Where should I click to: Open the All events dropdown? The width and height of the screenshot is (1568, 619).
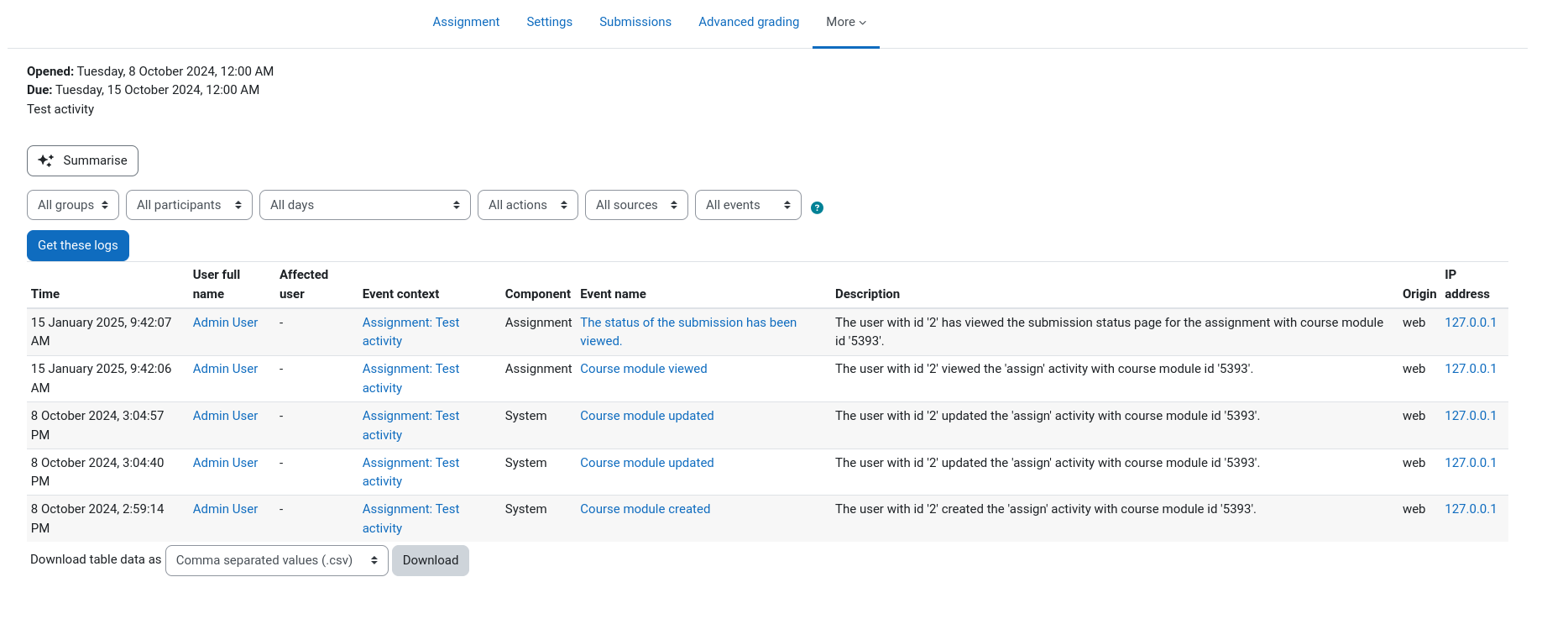coord(748,205)
